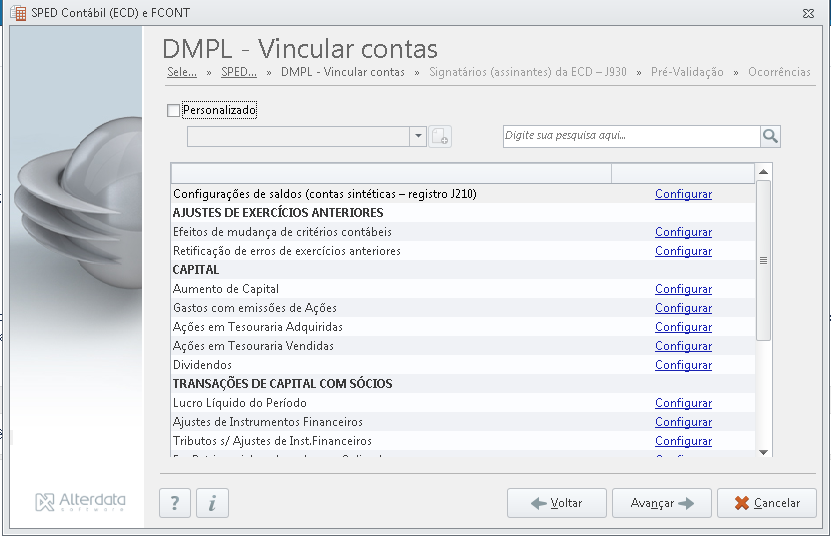The image size is (831, 536).
Task: Select the 'Ocorrências' breadcrumb step
Action: (x=779, y=72)
